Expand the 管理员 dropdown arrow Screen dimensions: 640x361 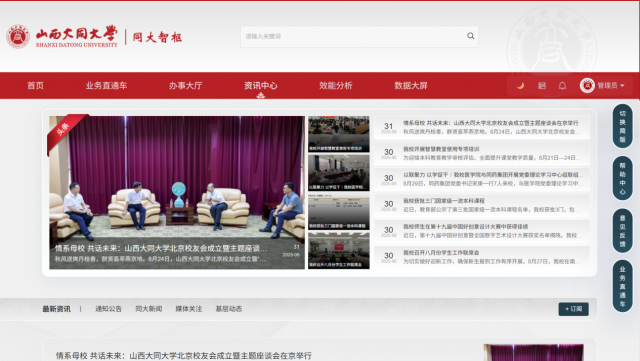(622, 85)
